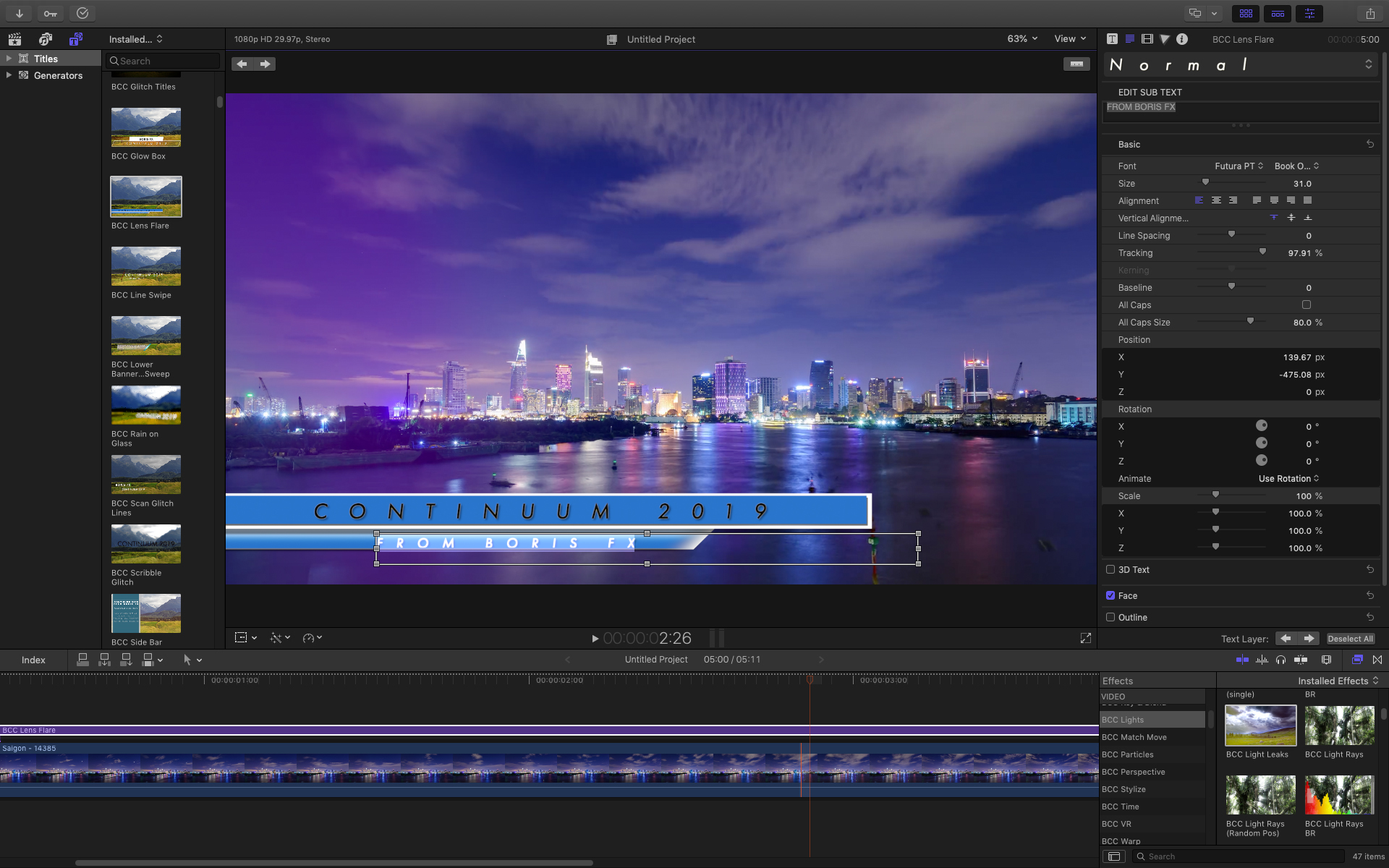
Task: Open the viewer View dropdown
Action: click(1070, 39)
